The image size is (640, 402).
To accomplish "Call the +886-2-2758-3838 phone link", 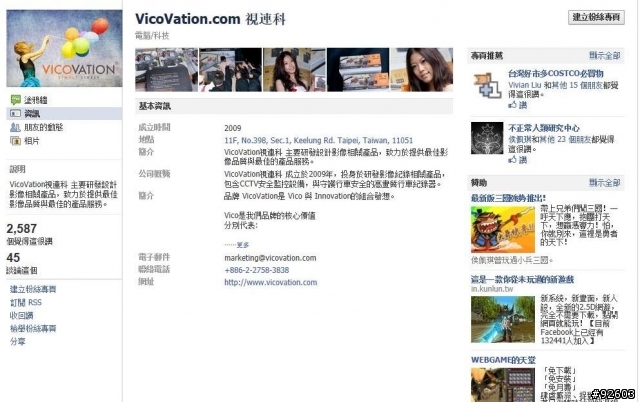I will pyautogui.click(x=257, y=270).
